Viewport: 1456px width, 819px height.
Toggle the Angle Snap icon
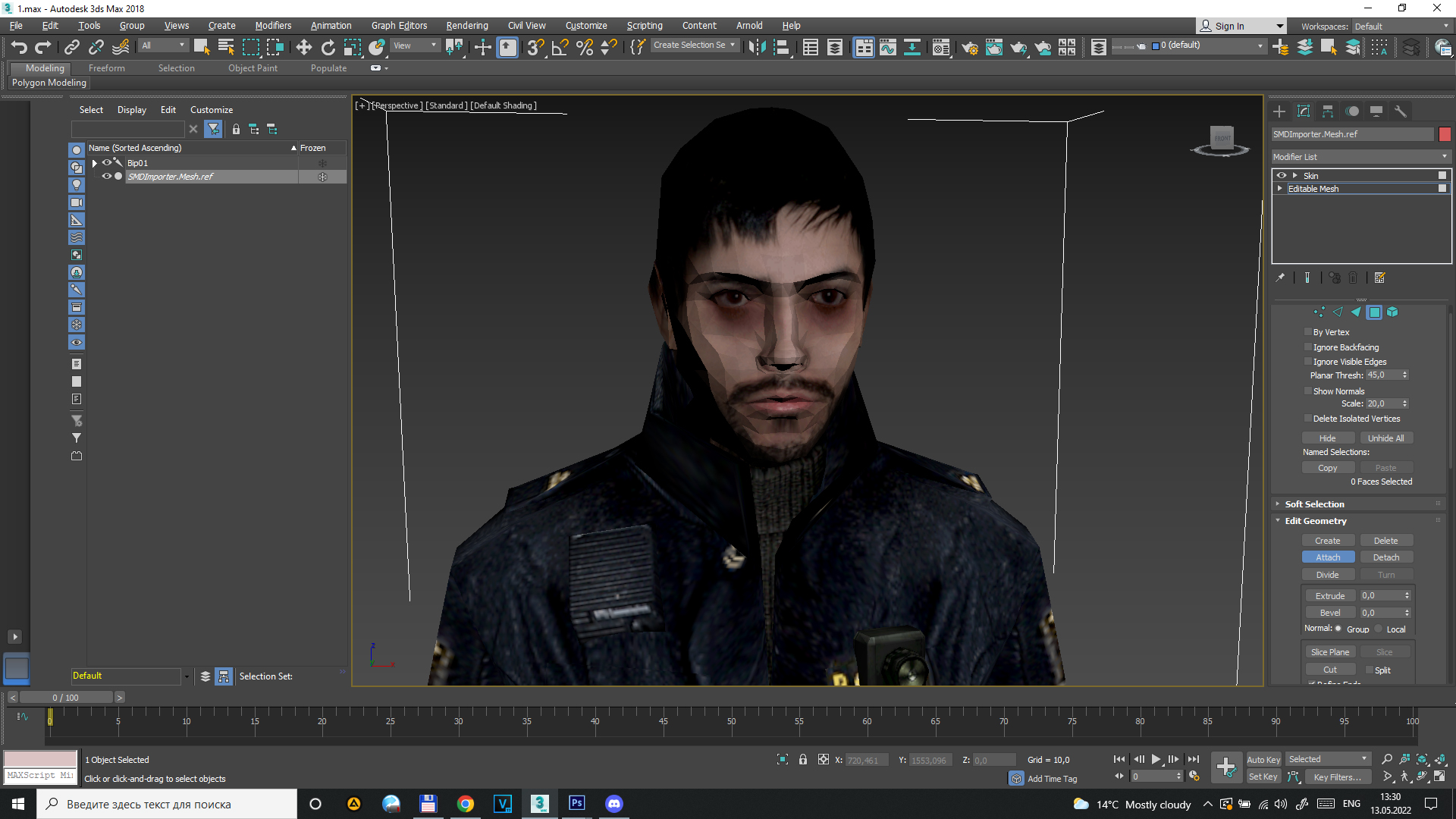(560, 47)
